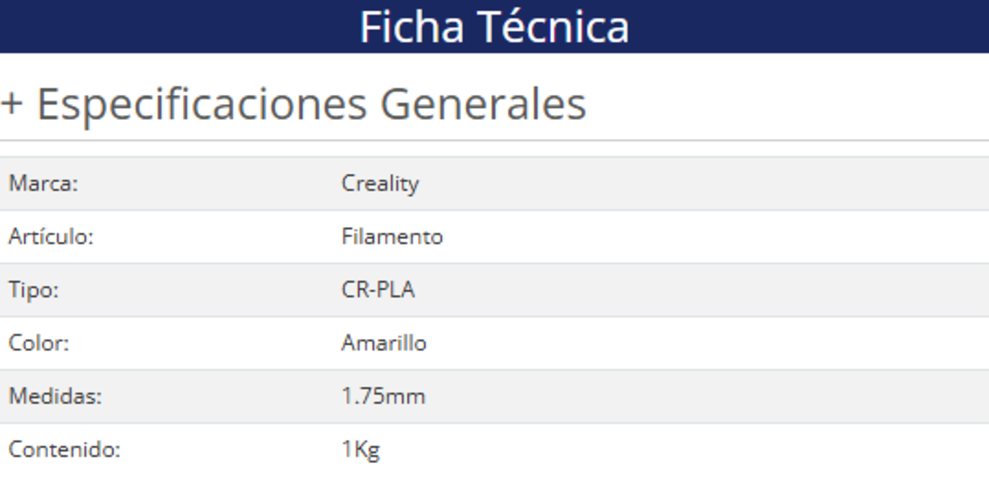Viewport: 989px width, 479px height.
Task: Expand the plus sign before Especificaciones Generales
Action: (x=12, y=104)
